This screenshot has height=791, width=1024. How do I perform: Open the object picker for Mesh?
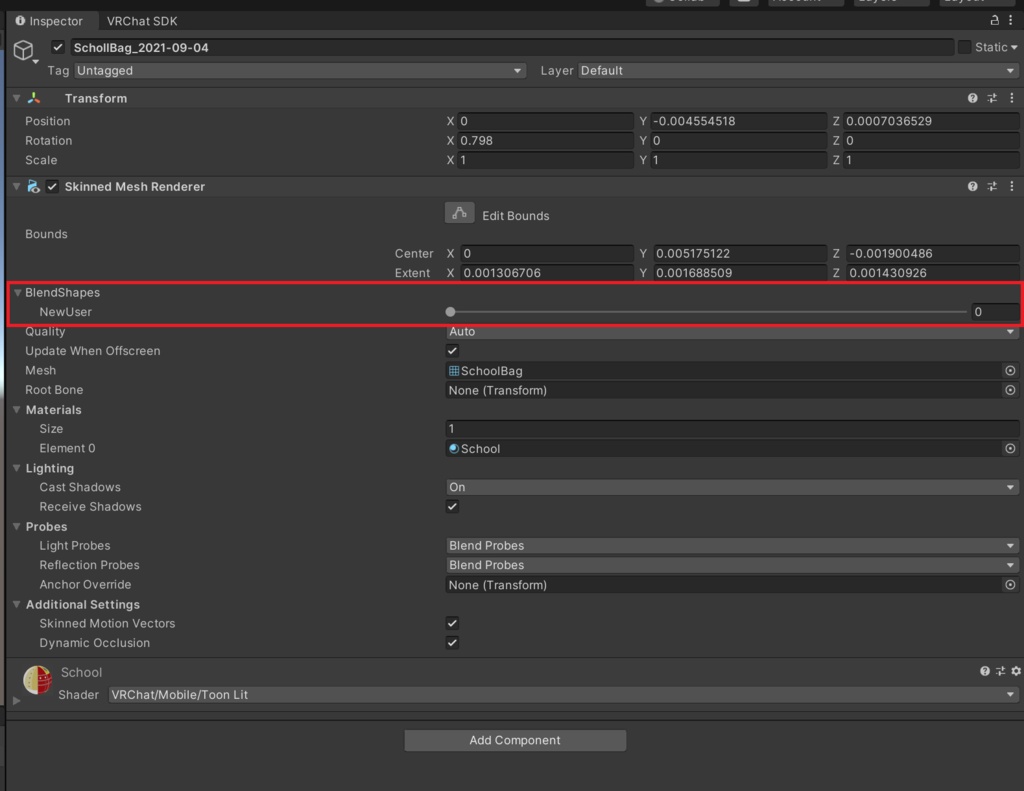(x=1010, y=370)
